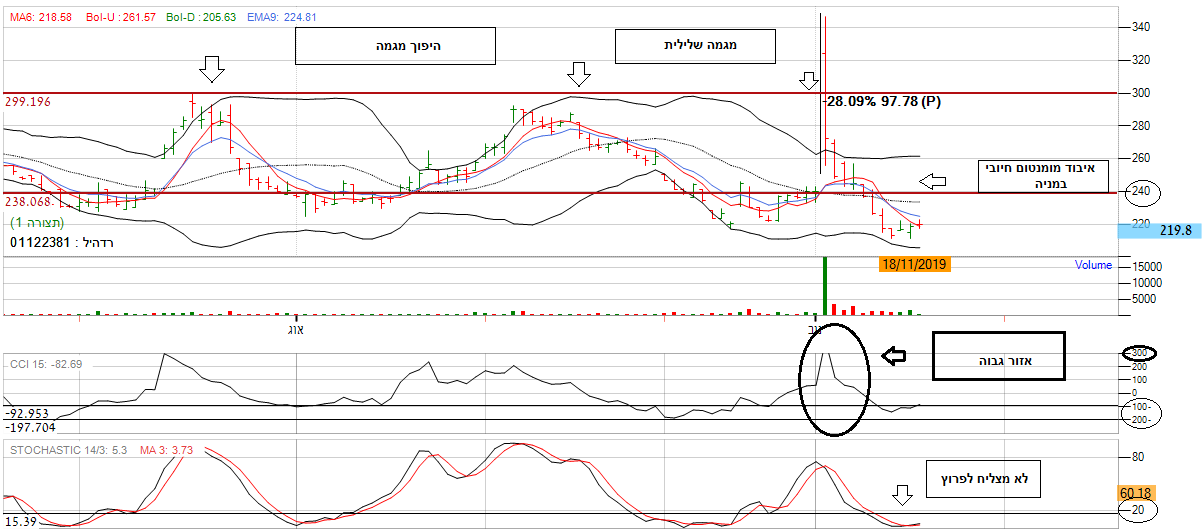The image size is (1202, 530).
Task: Click the down arrow under the 'לא מצליח לפרוץ' box
Action: [x=903, y=496]
